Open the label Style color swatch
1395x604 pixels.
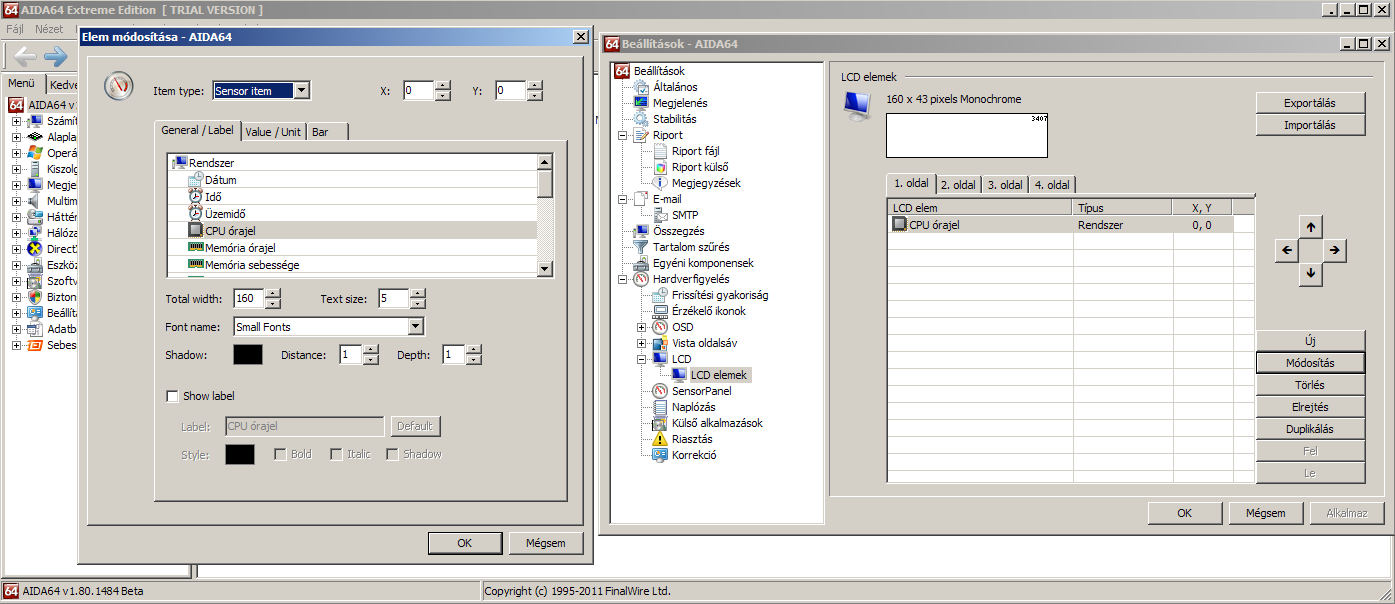click(x=240, y=455)
